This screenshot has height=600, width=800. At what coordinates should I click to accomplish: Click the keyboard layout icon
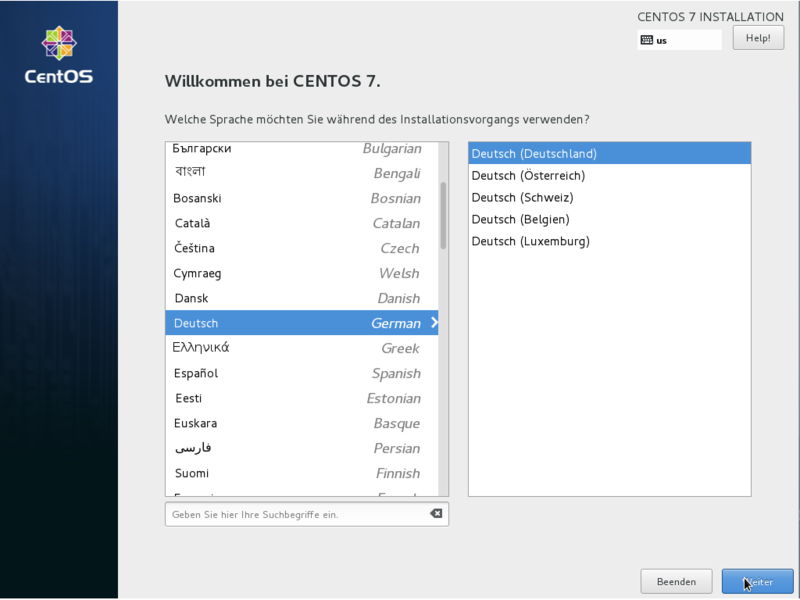(646, 40)
